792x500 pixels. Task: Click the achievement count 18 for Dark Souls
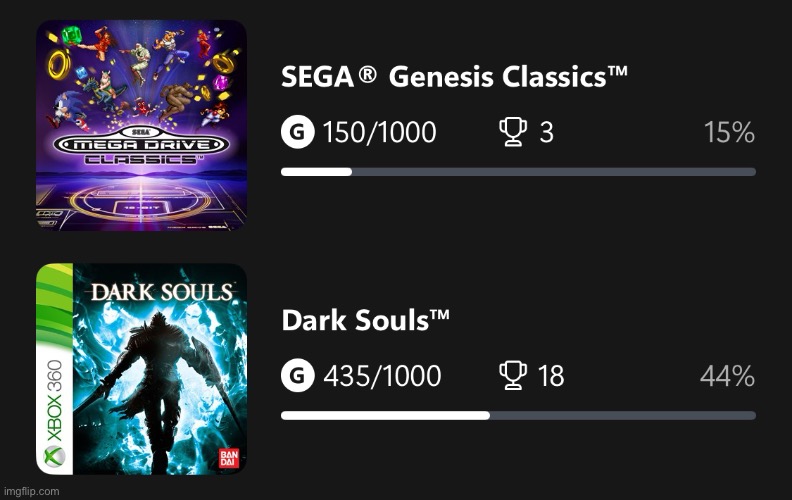pyautogui.click(x=551, y=376)
